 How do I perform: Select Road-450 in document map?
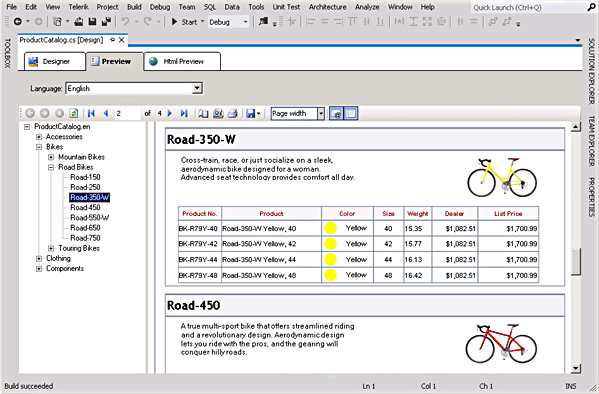(85, 208)
